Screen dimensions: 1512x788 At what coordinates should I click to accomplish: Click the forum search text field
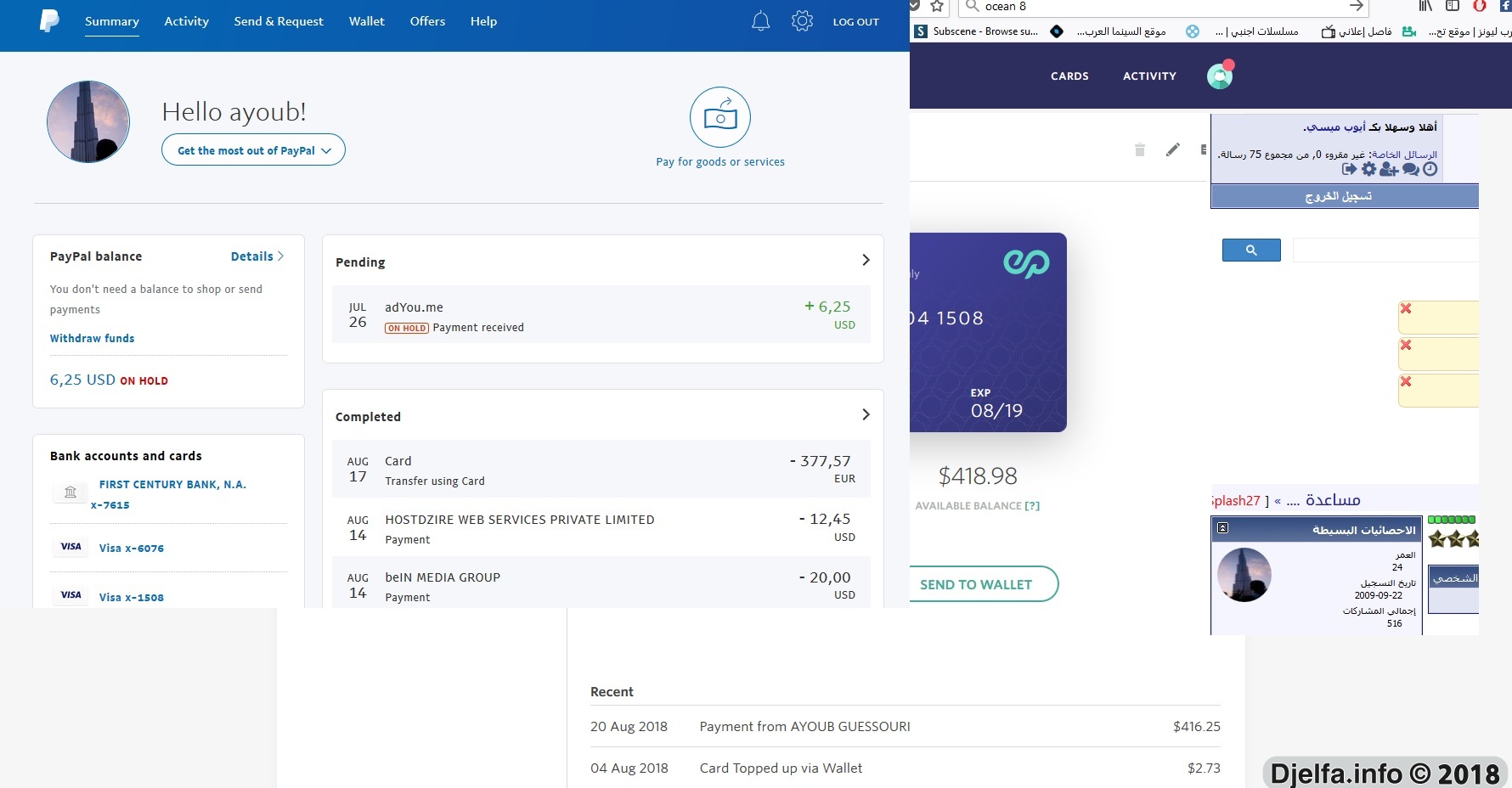(1385, 250)
